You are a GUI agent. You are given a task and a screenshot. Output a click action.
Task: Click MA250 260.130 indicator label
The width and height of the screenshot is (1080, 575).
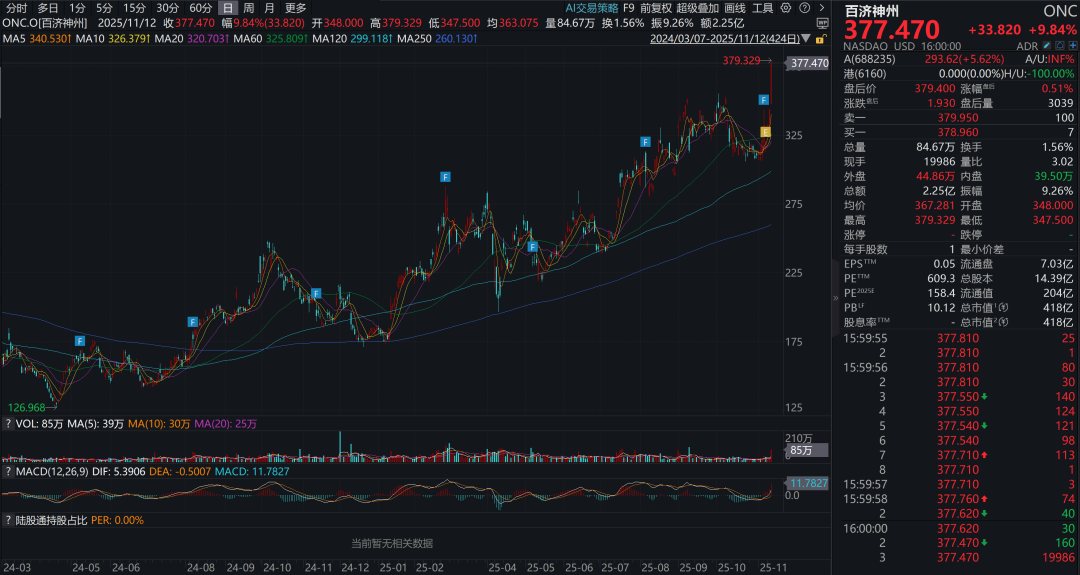tap(437, 39)
